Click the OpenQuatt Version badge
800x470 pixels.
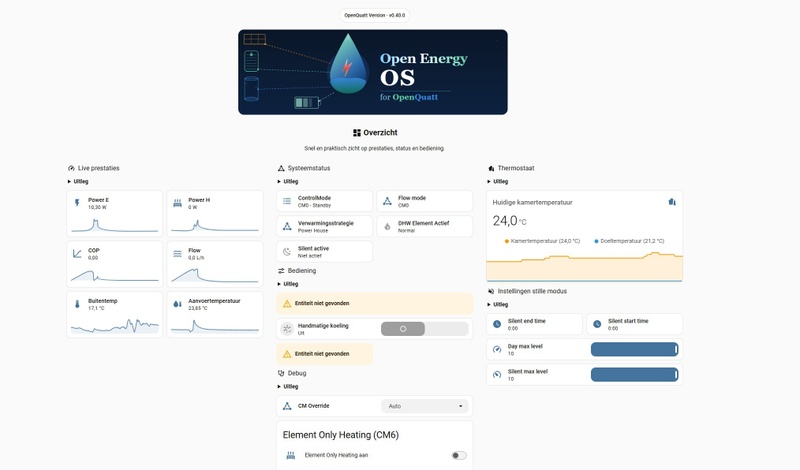coord(374,15)
